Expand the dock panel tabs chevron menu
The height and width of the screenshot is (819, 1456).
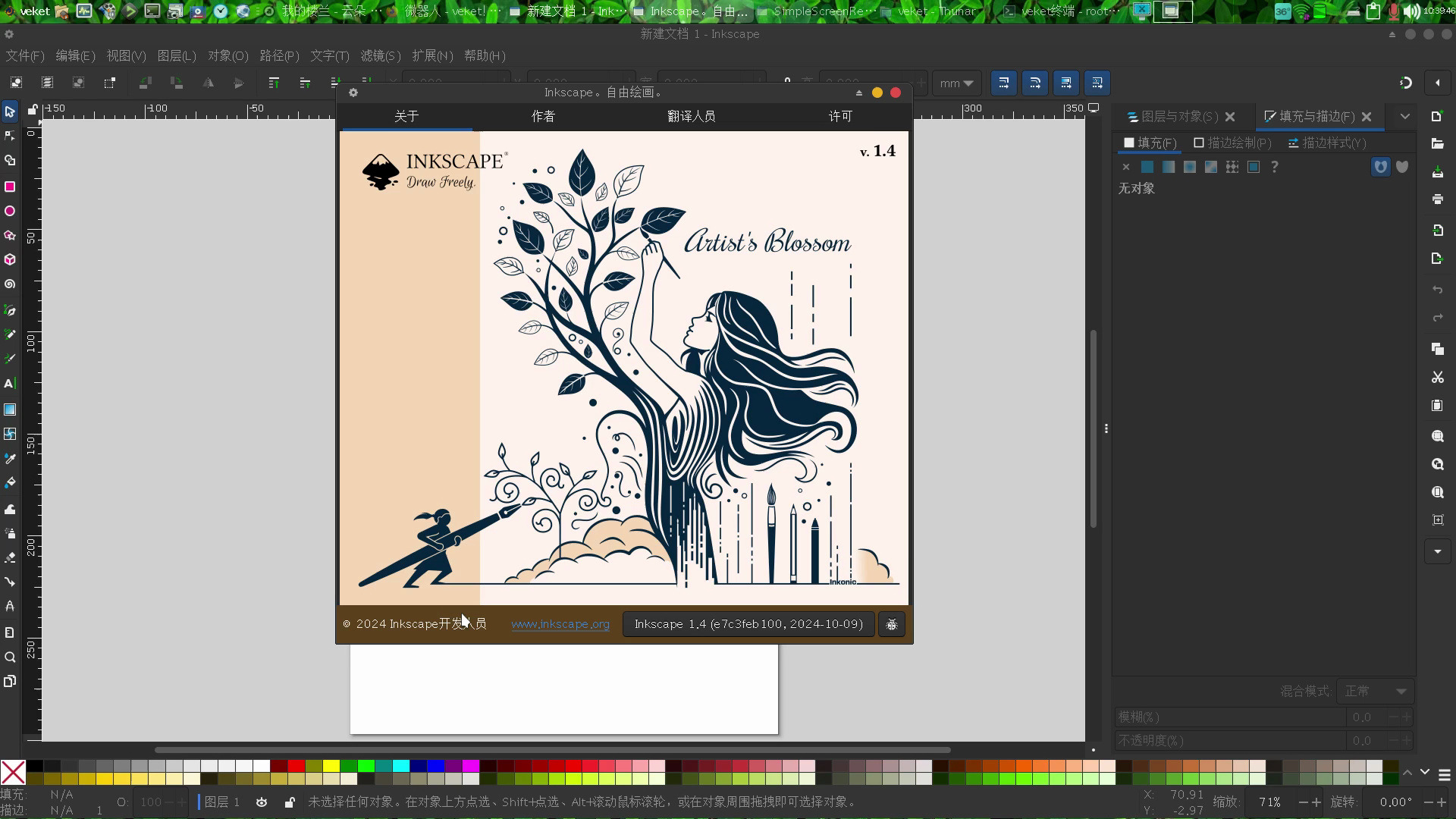(x=1405, y=116)
